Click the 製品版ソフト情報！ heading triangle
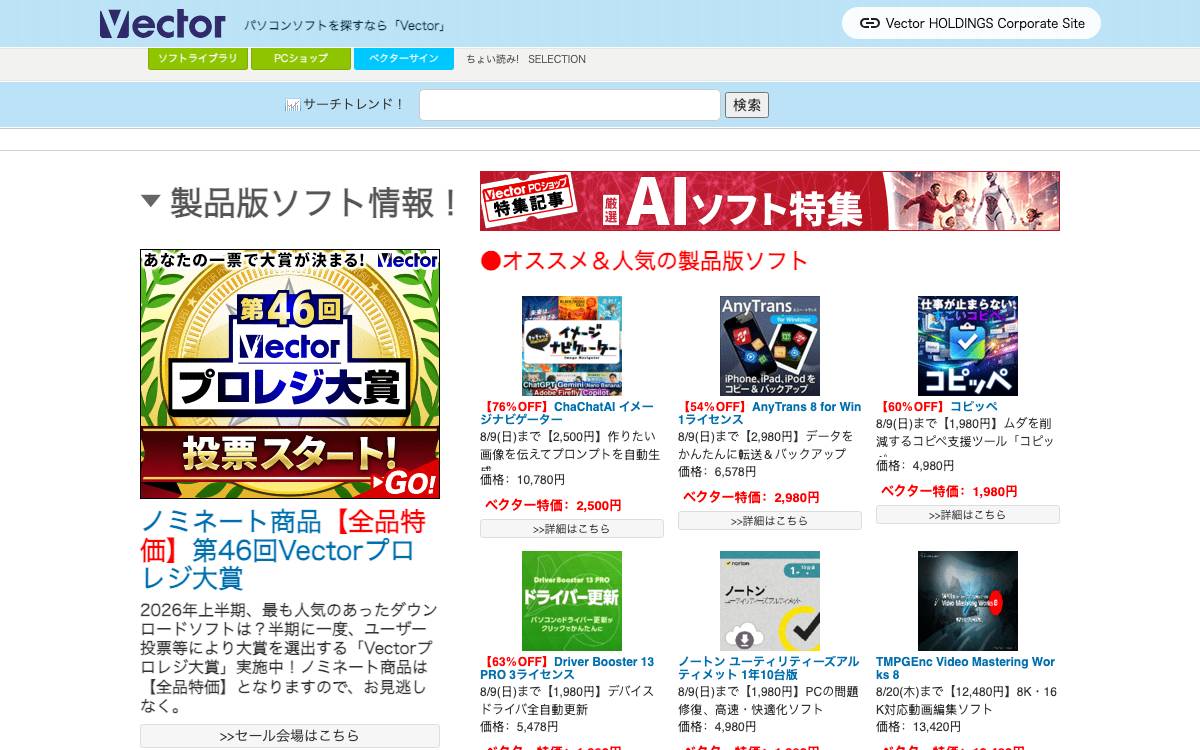1200x750 pixels. (x=151, y=201)
